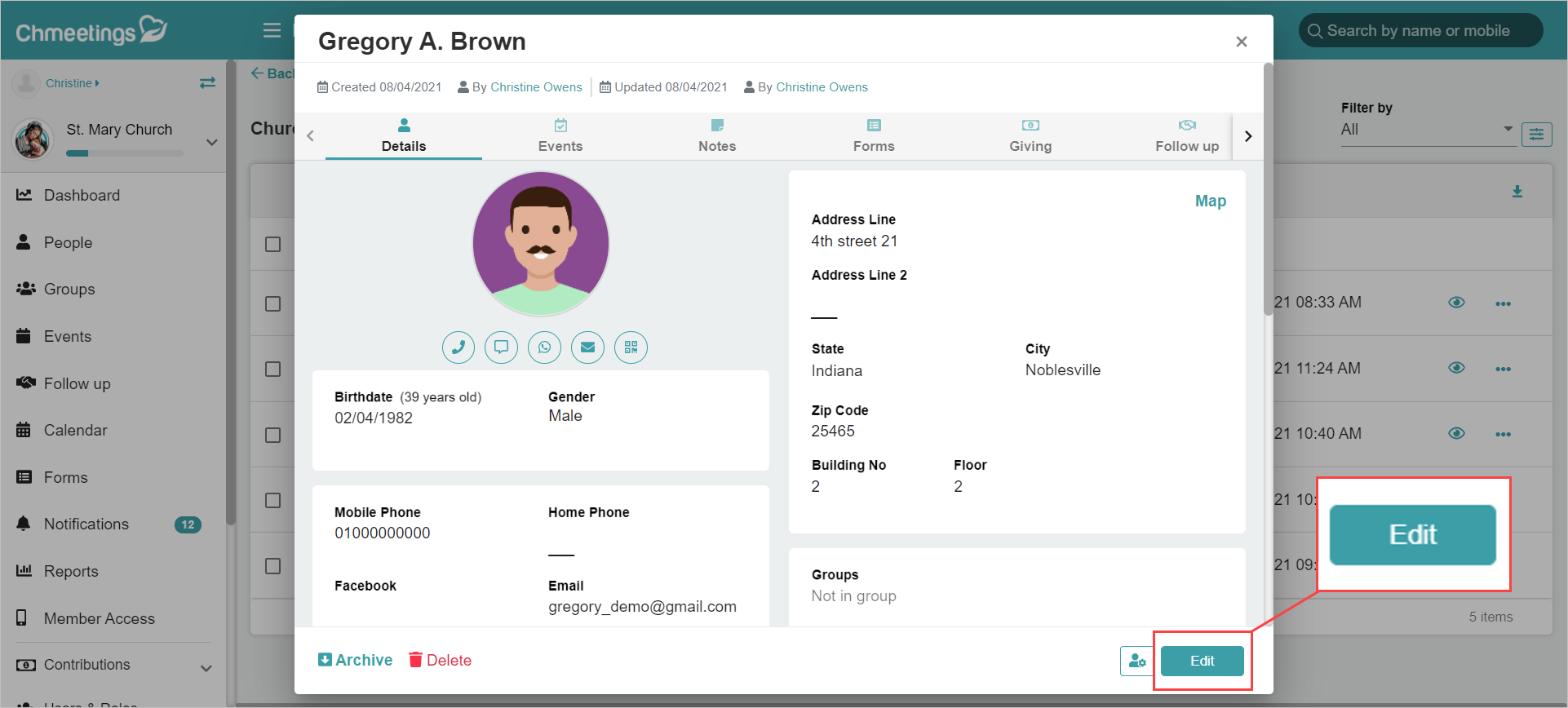The height and width of the screenshot is (708, 1568).
Task: Click the sidebar vertical scrollbar
Action: [x=231, y=294]
